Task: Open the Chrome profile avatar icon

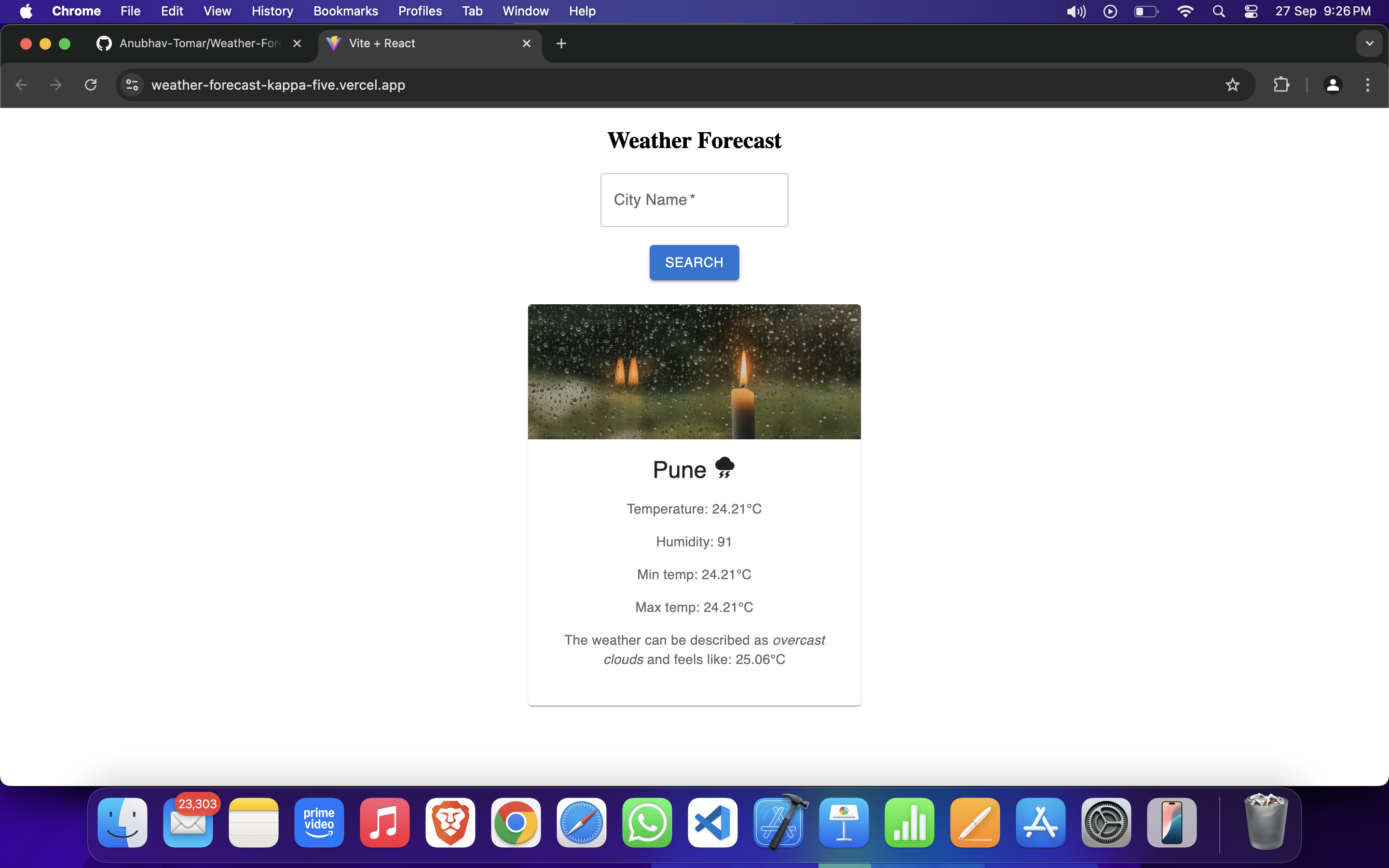Action: (x=1332, y=85)
